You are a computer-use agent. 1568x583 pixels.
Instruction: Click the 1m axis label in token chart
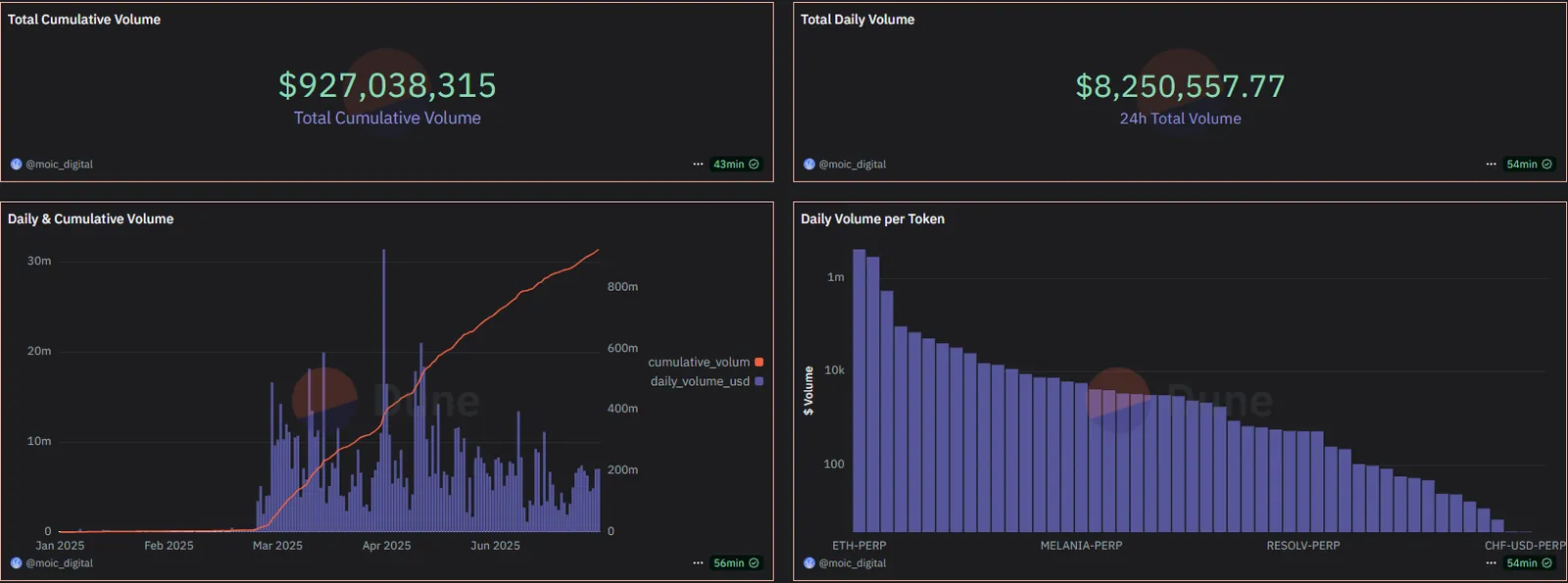836,277
